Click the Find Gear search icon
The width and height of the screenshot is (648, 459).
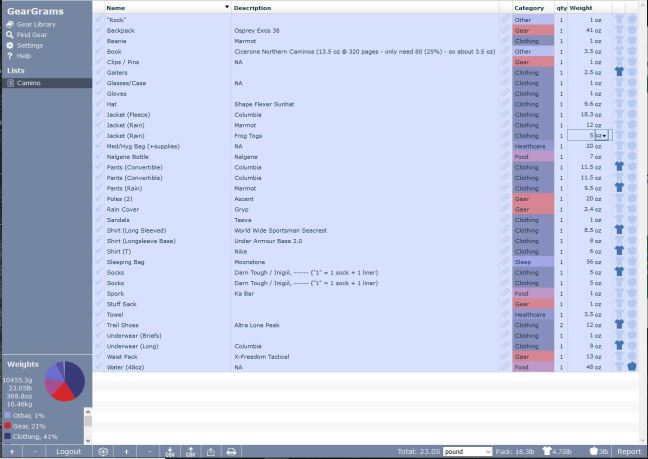coord(10,35)
